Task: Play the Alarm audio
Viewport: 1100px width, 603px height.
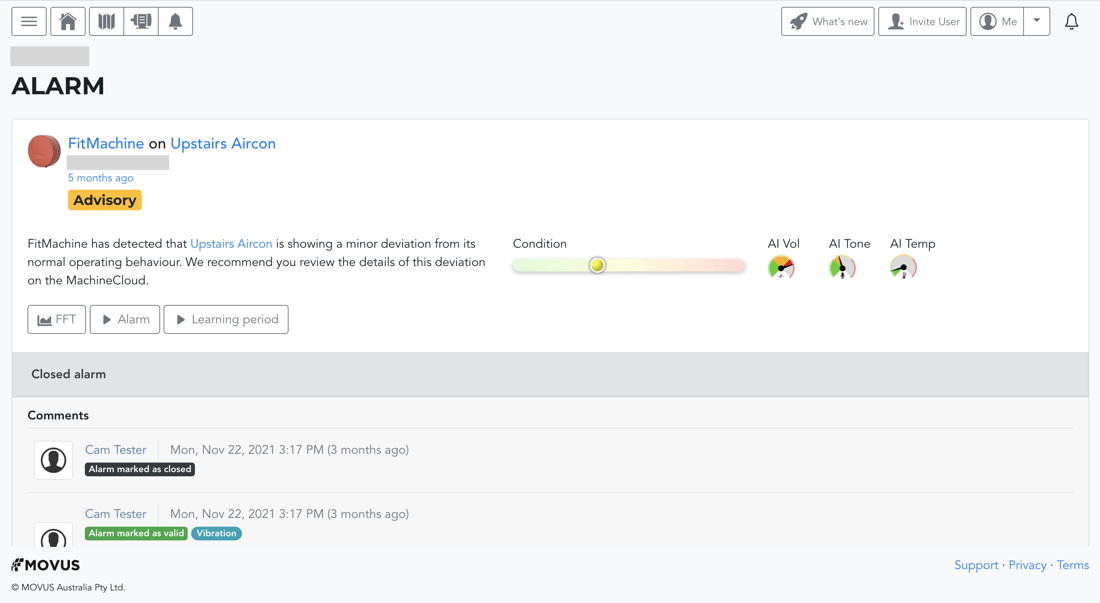Action: point(125,319)
